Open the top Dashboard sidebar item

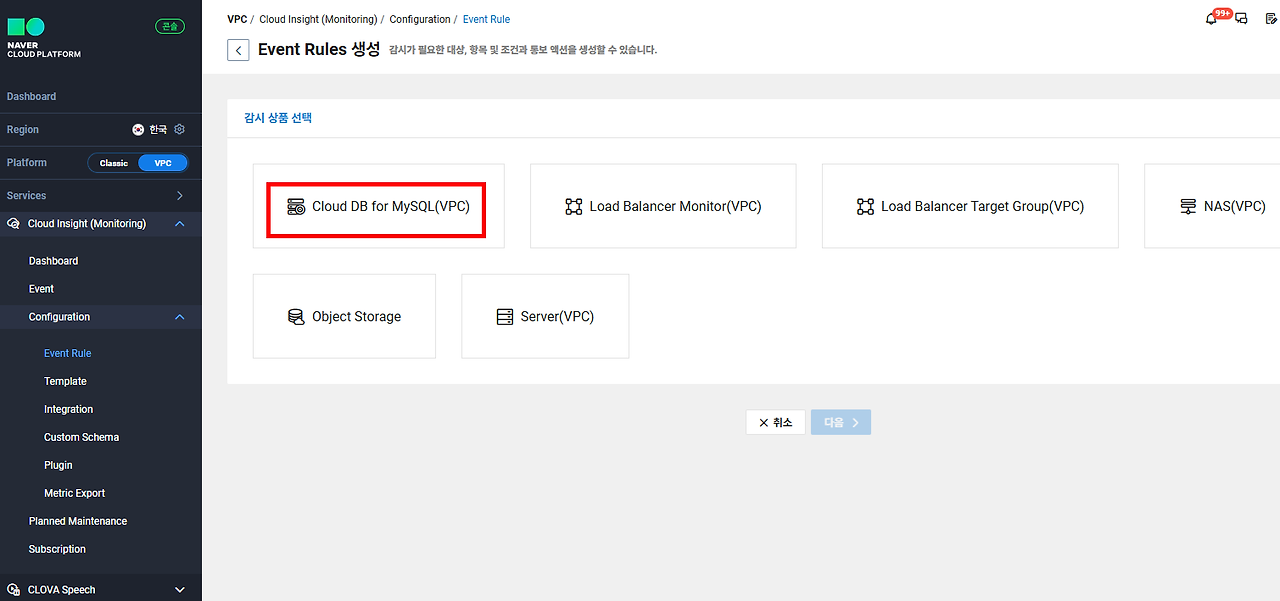click(x=32, y=97)
